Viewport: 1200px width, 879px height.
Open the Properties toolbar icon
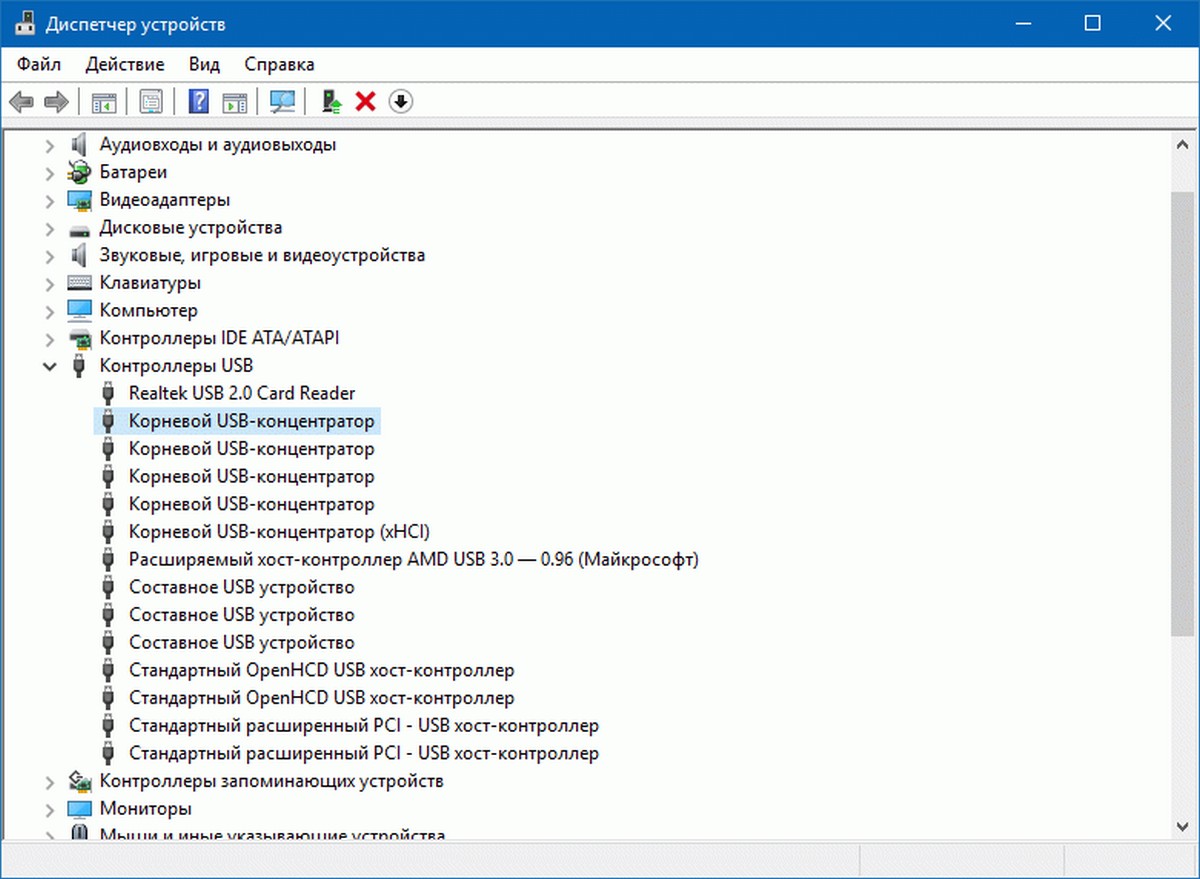[151, 101]
